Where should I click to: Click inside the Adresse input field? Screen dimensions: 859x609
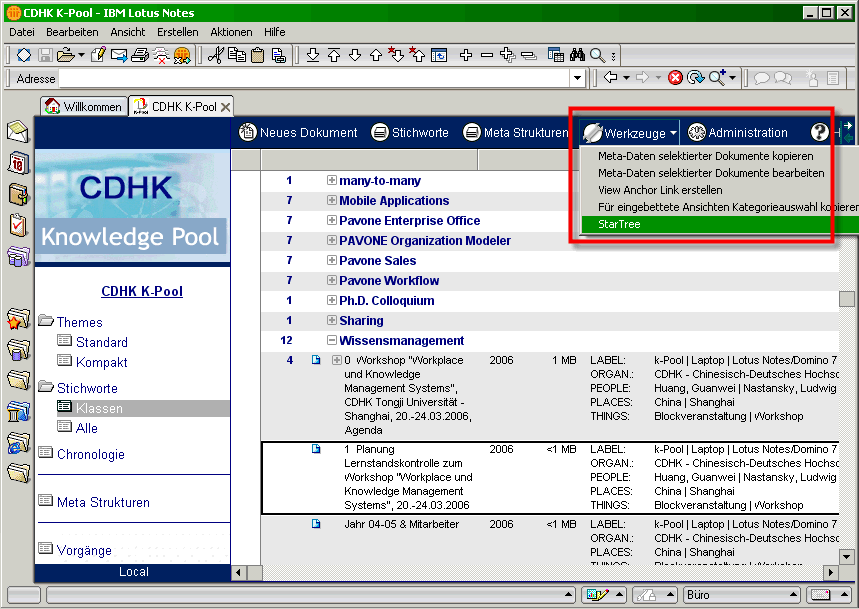click(x=314, y=78)
